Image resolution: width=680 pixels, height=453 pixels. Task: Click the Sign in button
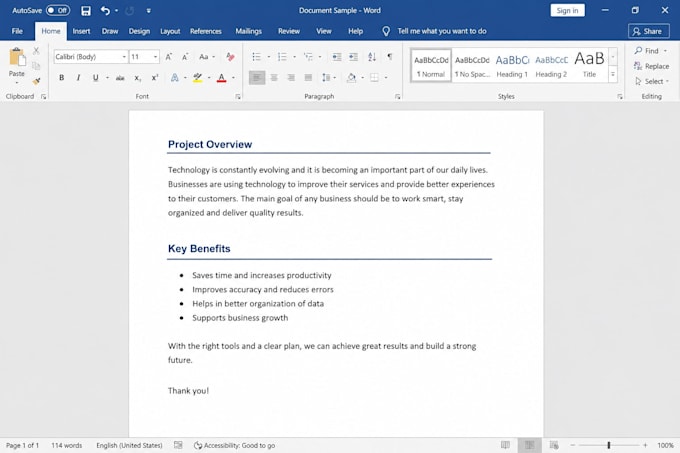coord(567,10)
